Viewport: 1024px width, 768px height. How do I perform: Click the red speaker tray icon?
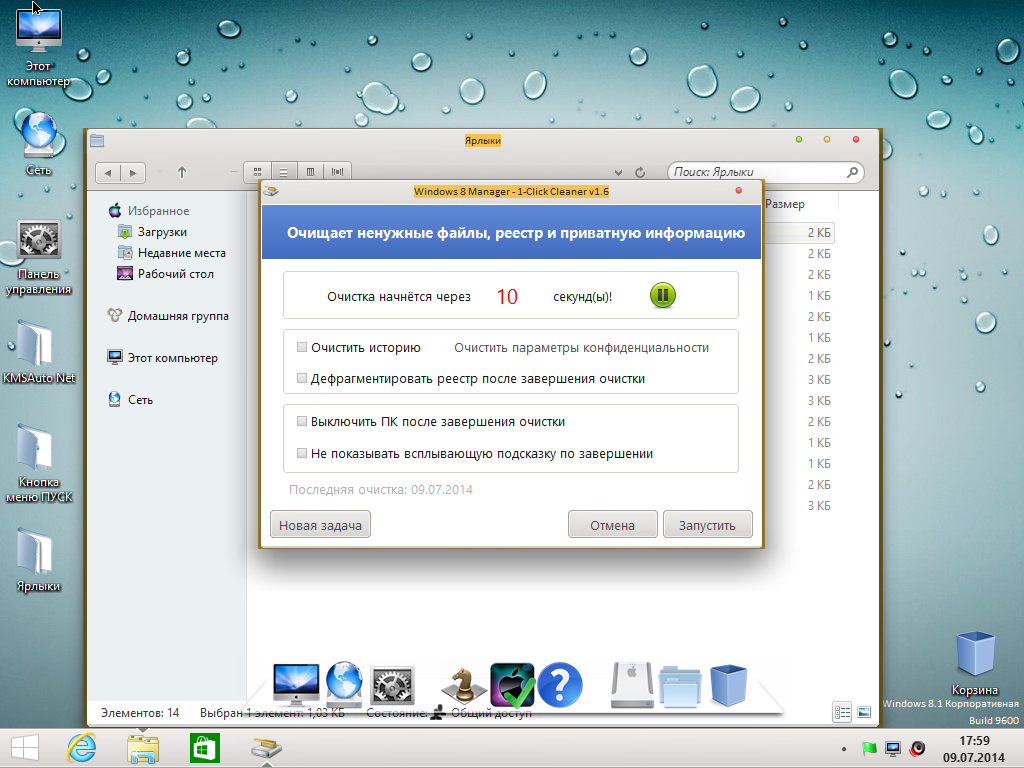tap(918, 748)
